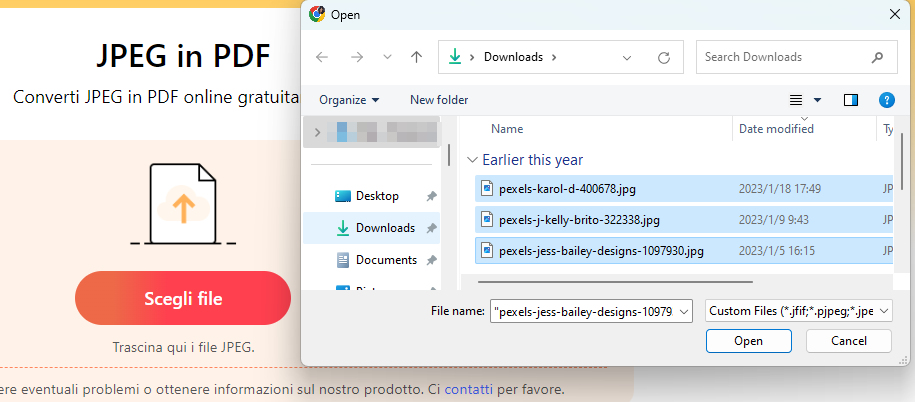This screenshot has width=915, height=402.
Task: Click the Open button
Action: click(x=748, y=341)
